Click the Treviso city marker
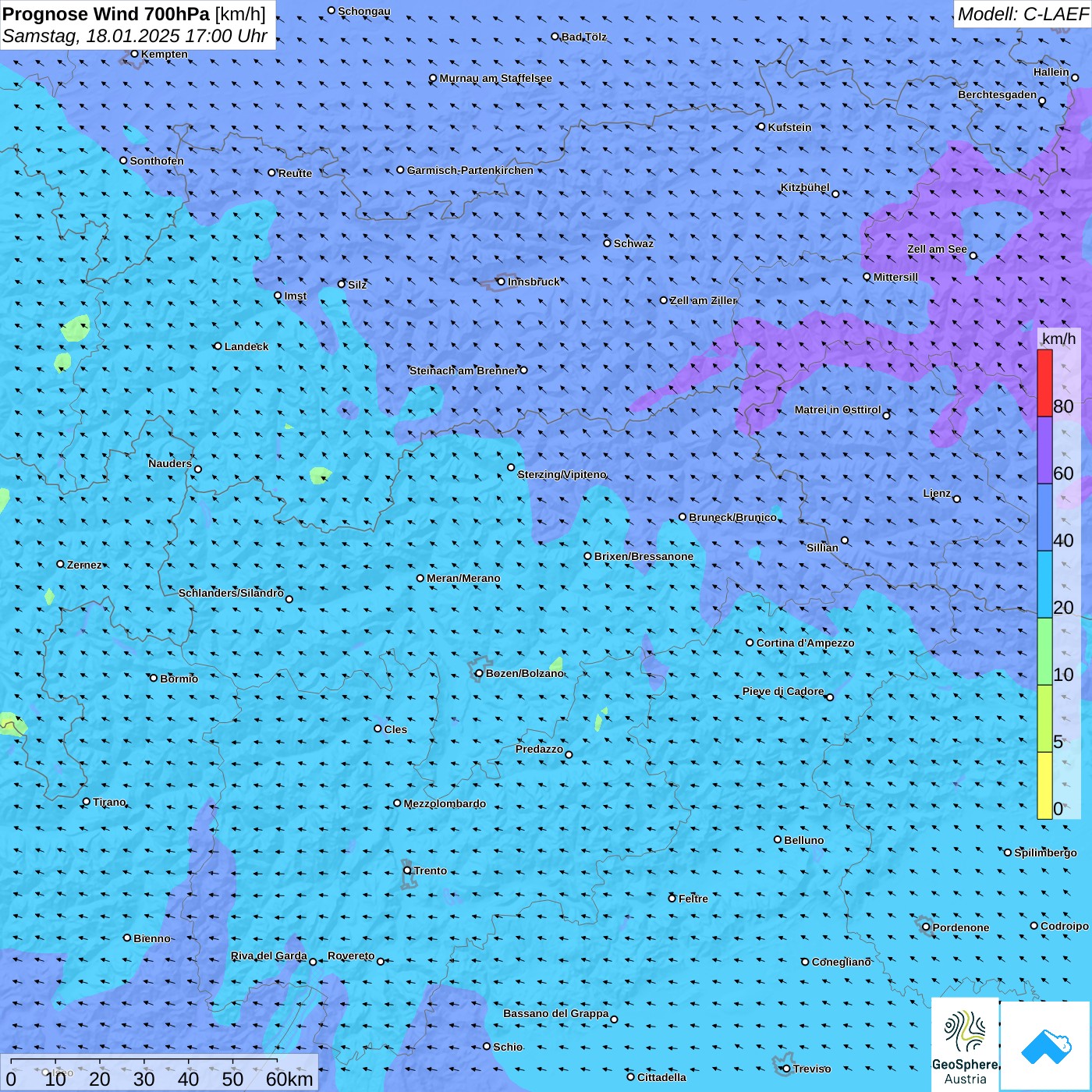1092x1092 pixels. click(786, 1069)
